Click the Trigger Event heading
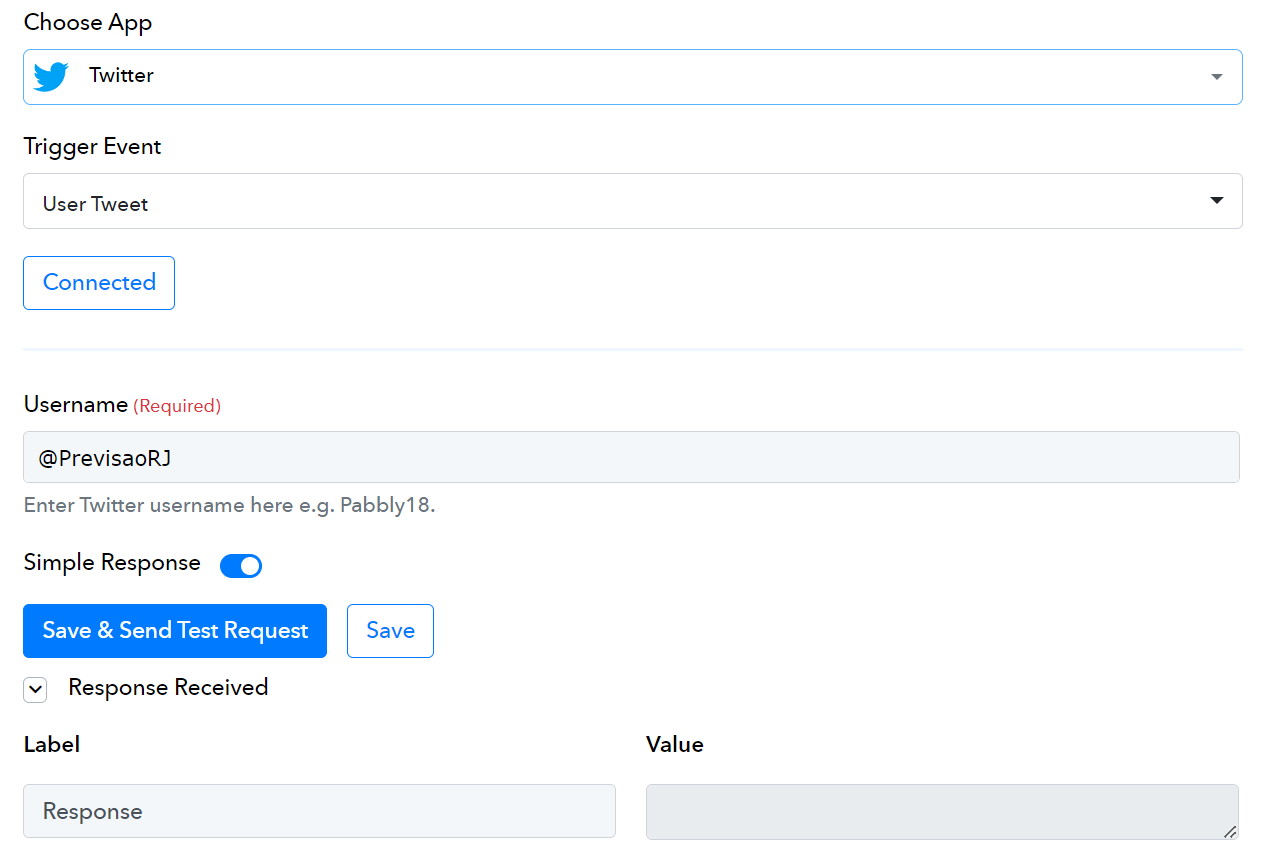 92,147
